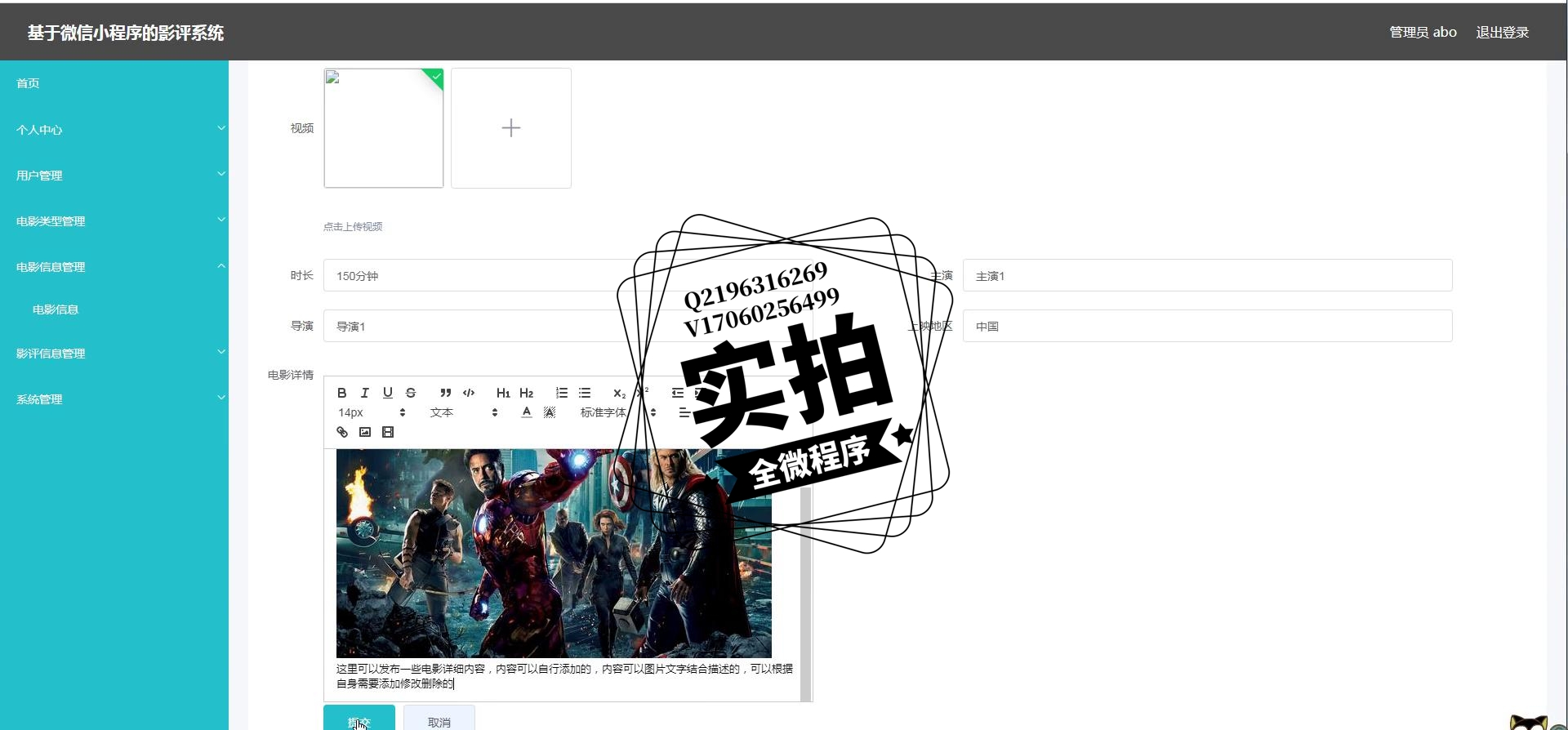The height and width of the screenshot is (730, 1568).
Task: Open the text alignment picker
Action: coord(684,412)
